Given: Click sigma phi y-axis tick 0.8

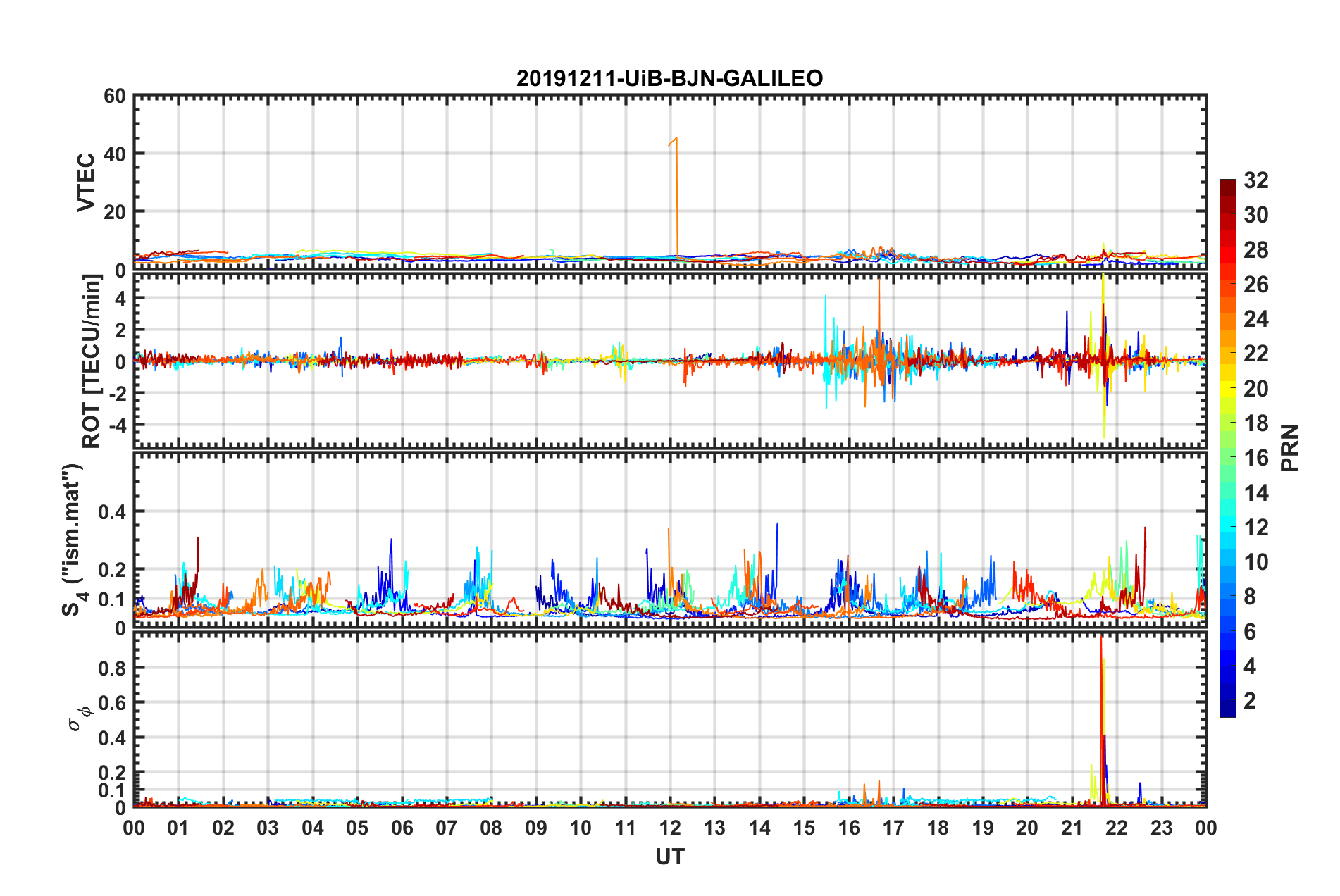Looking at the screenshot, I should click(x=112, y=668).
